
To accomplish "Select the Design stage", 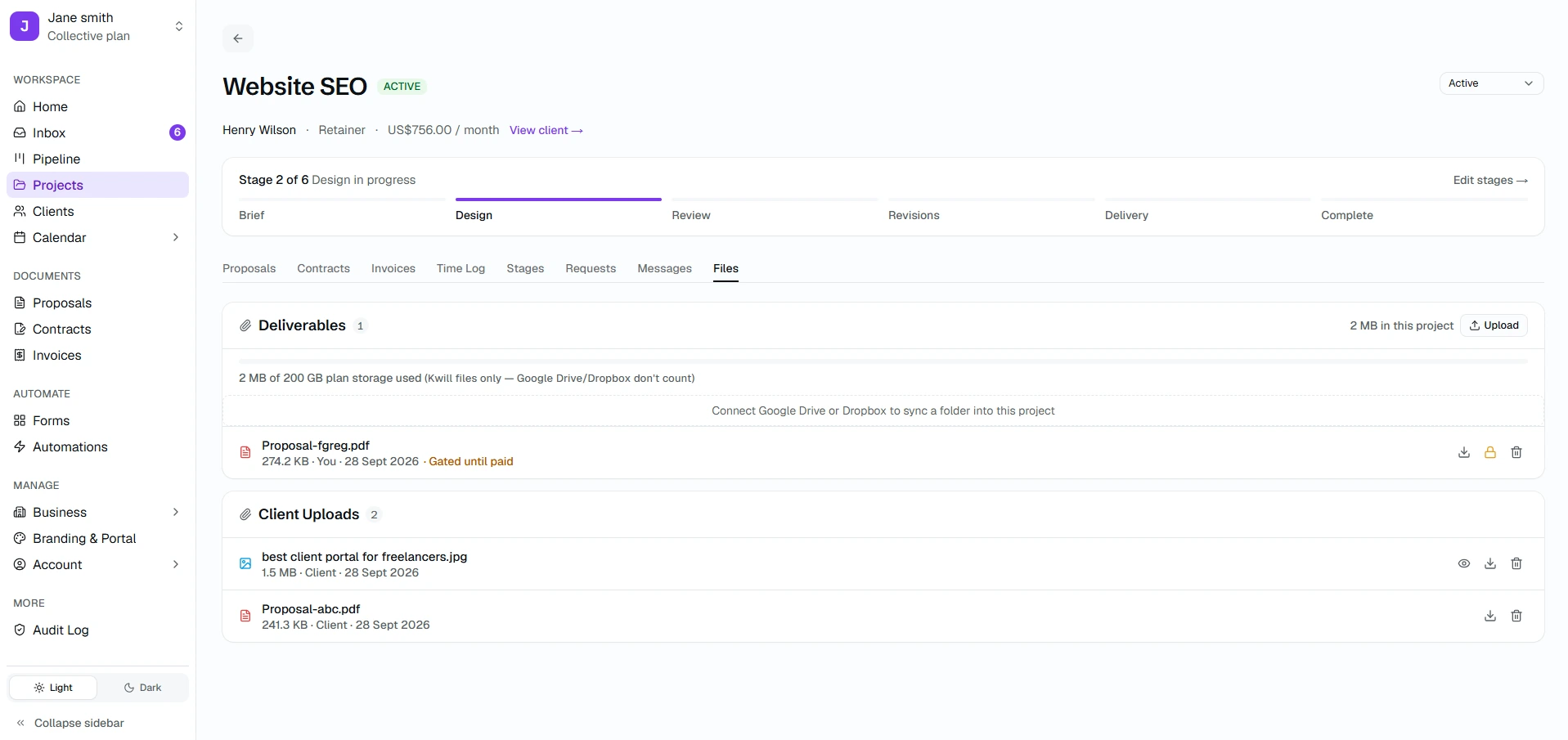I will pyautogui.click(x=559, y=210).
